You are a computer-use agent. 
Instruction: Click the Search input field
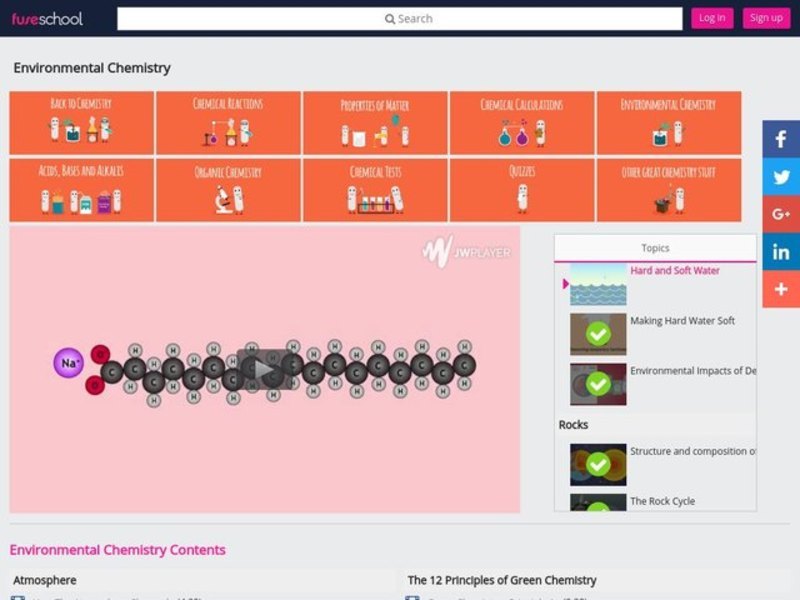[400, 18]
